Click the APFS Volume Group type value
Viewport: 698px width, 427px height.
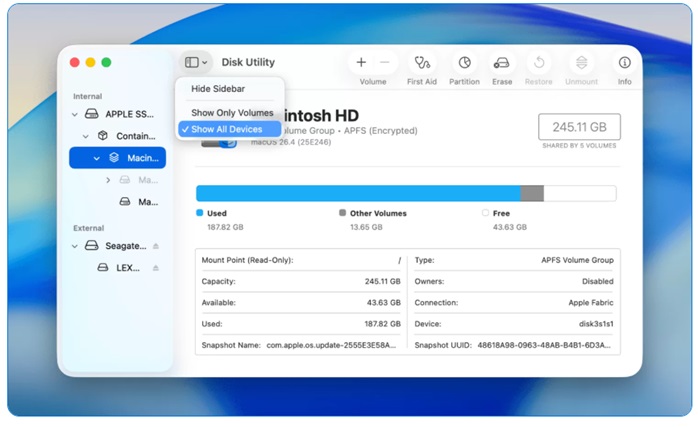[x=577, y=260]
